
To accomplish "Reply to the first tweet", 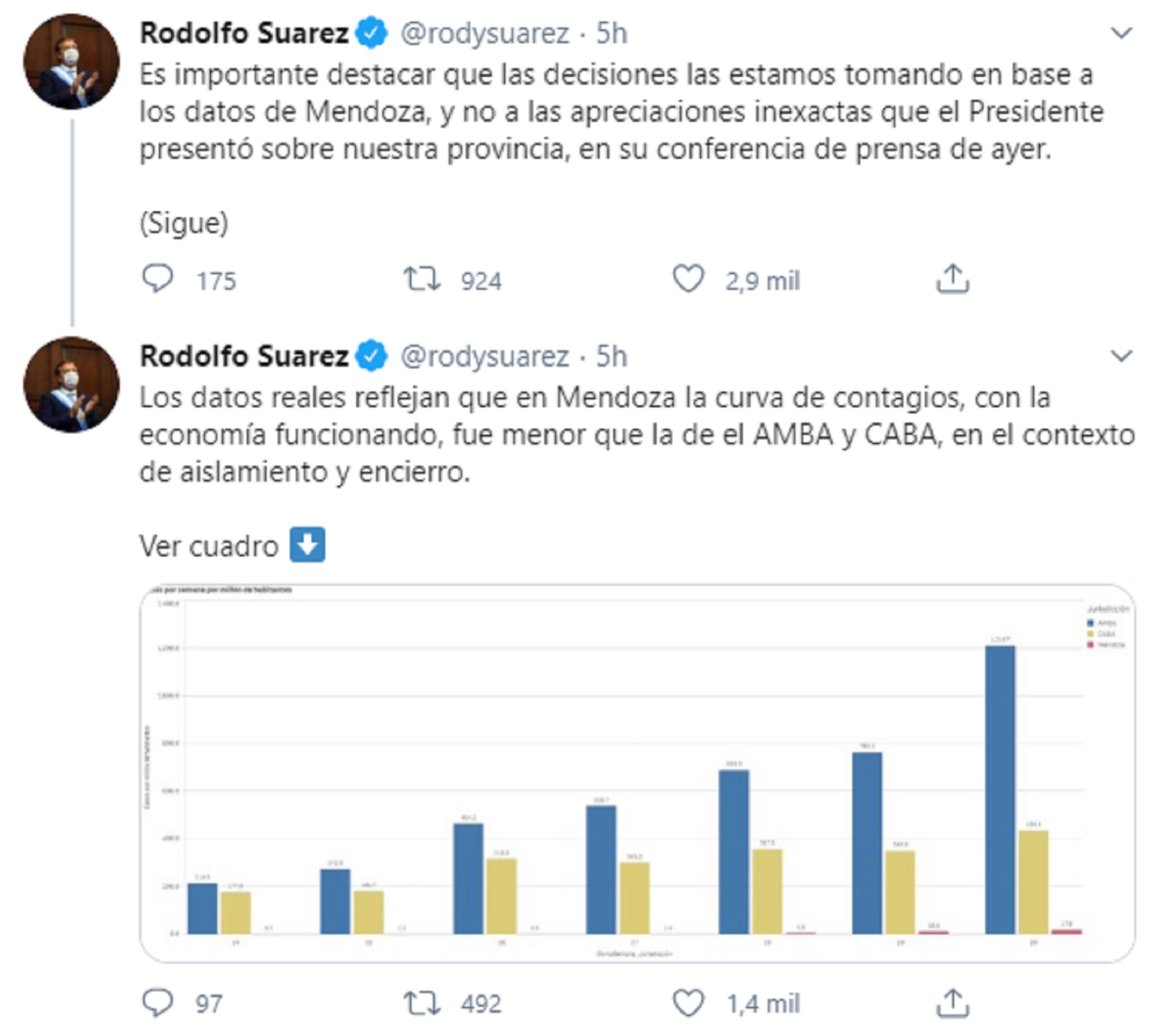I will click(x=158, y=279).
